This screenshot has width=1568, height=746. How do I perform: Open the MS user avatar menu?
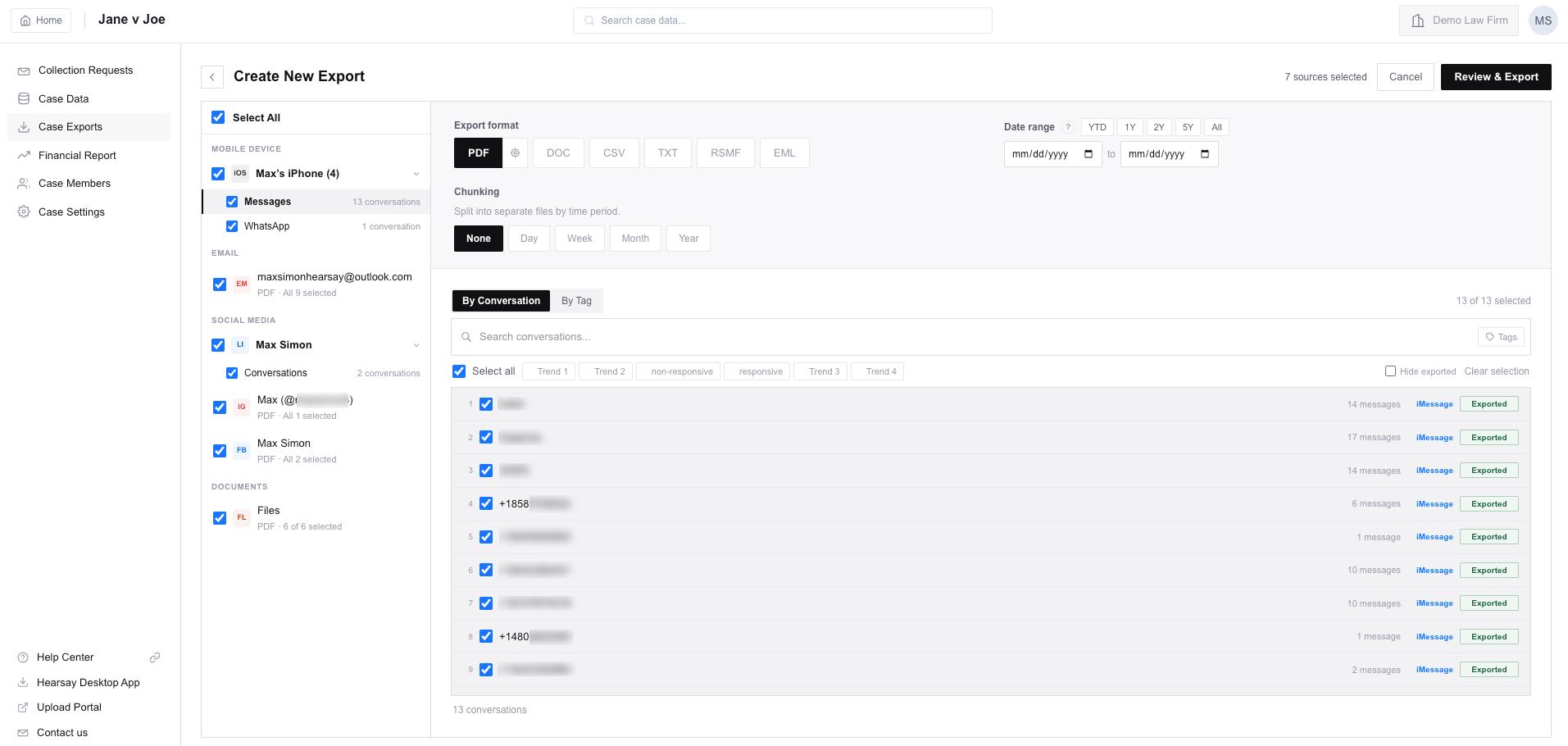[x=1543, y=20]
